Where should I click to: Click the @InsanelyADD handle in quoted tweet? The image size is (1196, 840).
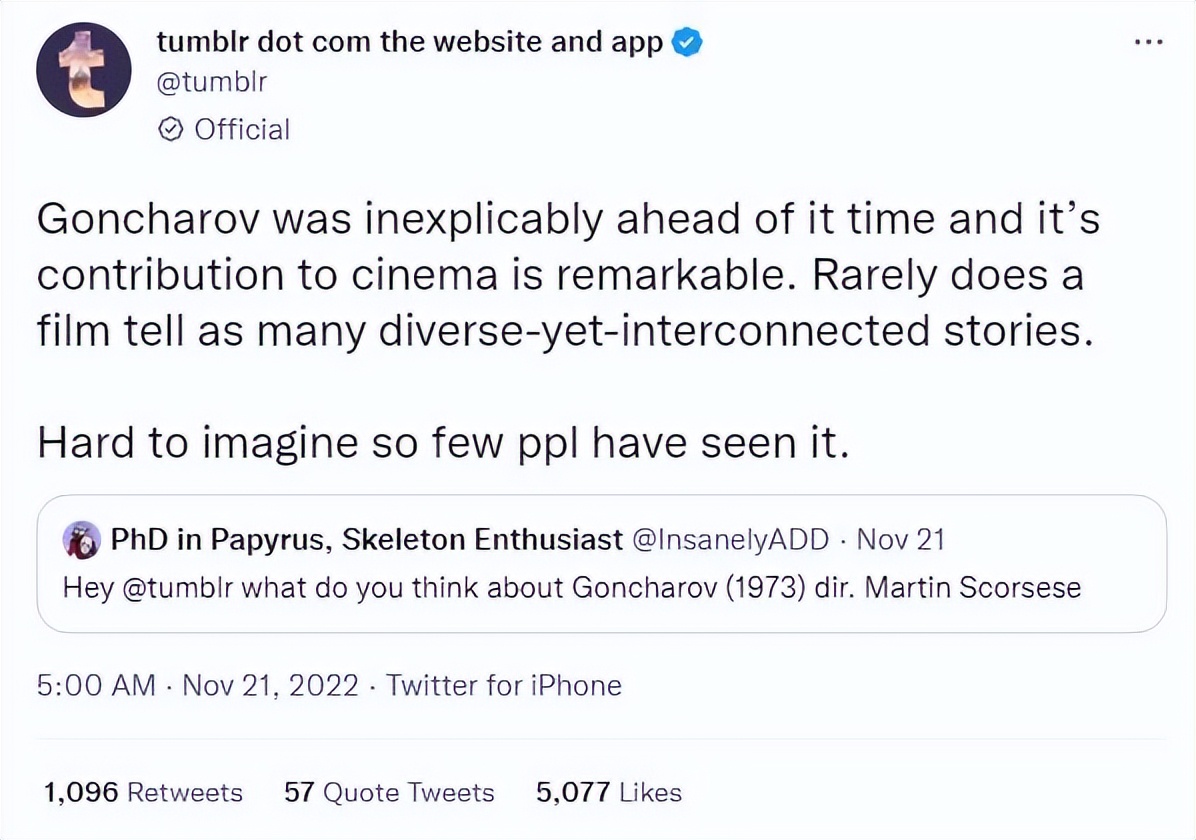[x=731, y=540]
